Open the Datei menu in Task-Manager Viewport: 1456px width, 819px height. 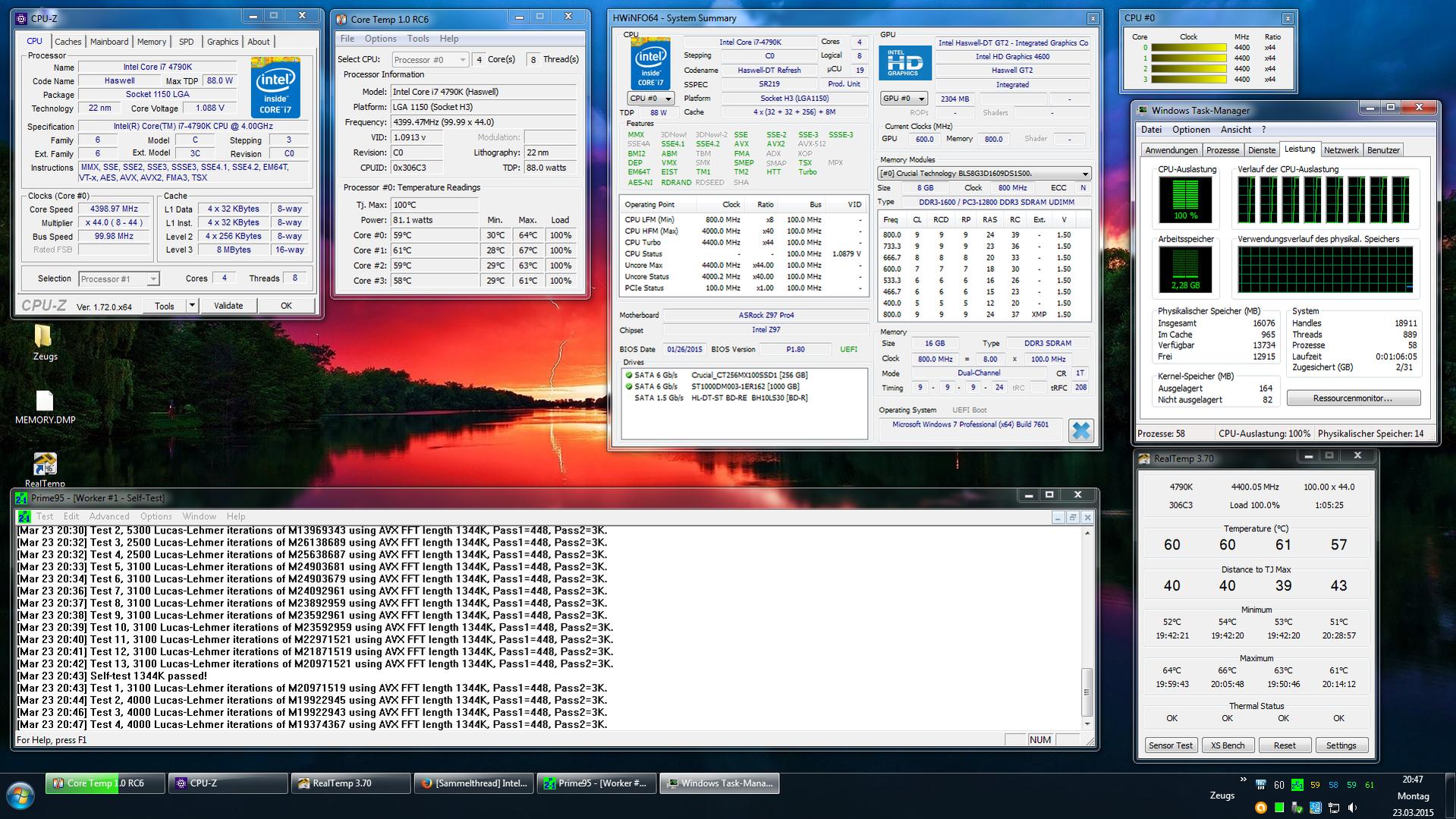coord(1151,130)
